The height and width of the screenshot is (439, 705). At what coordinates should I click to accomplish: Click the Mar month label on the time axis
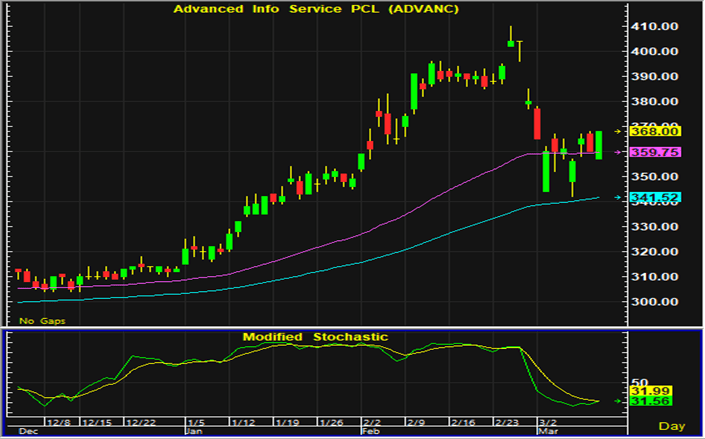coord(546,432)
